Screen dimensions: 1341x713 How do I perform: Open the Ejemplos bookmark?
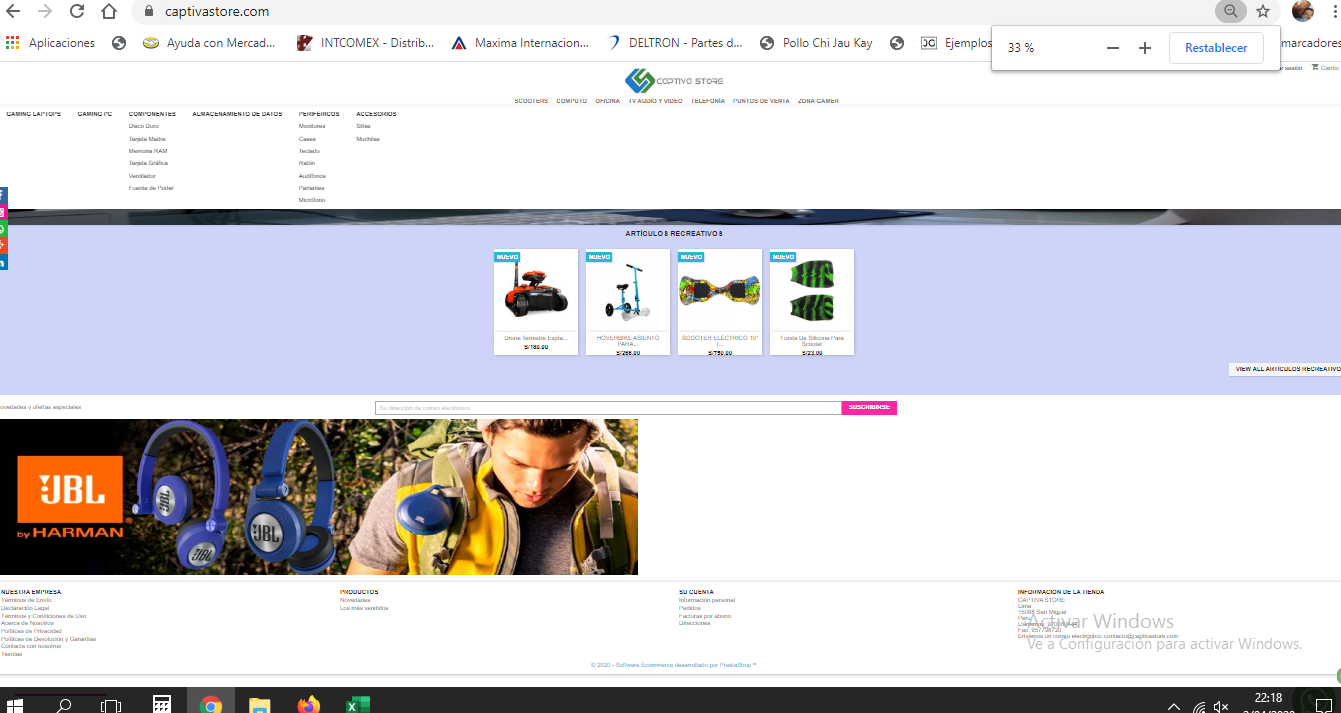(955, 43)
